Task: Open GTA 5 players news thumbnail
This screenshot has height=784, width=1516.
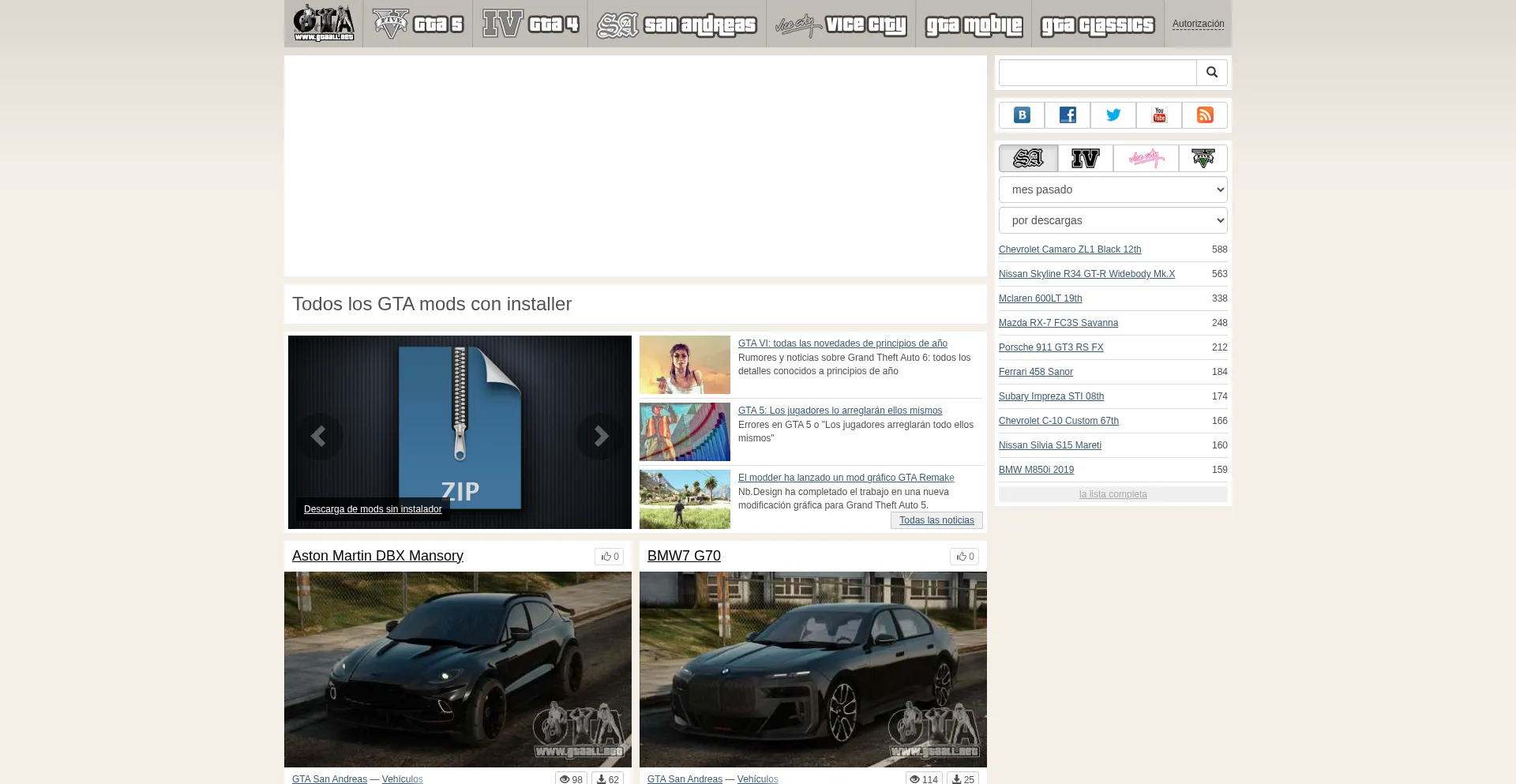Action: (x=685, y=432)
